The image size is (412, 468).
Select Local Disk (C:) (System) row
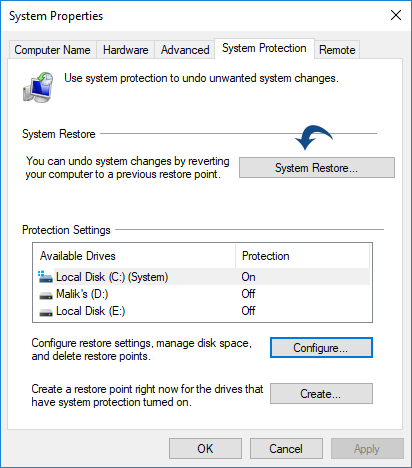[x=203, y=277]
